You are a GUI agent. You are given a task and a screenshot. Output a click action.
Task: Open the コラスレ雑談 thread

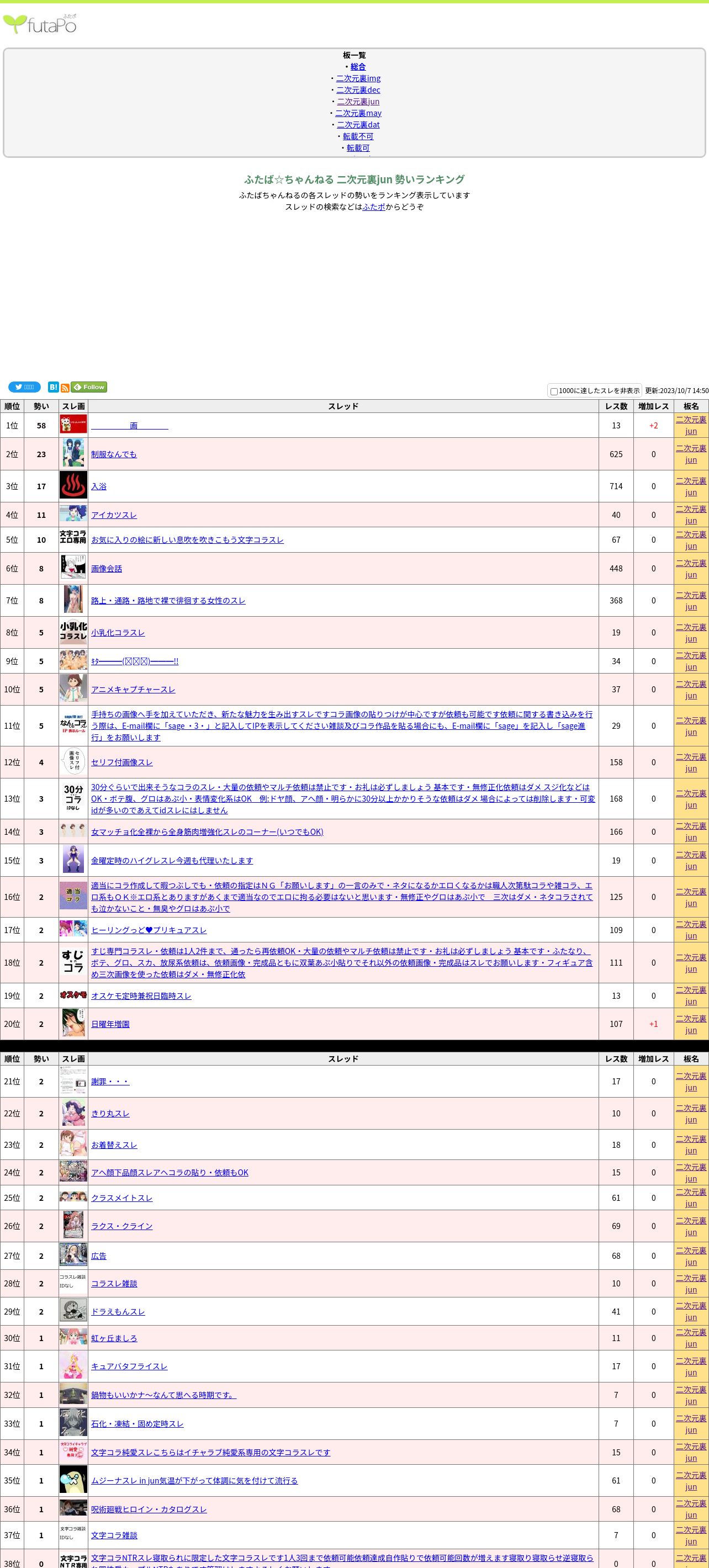[114, 1283]
